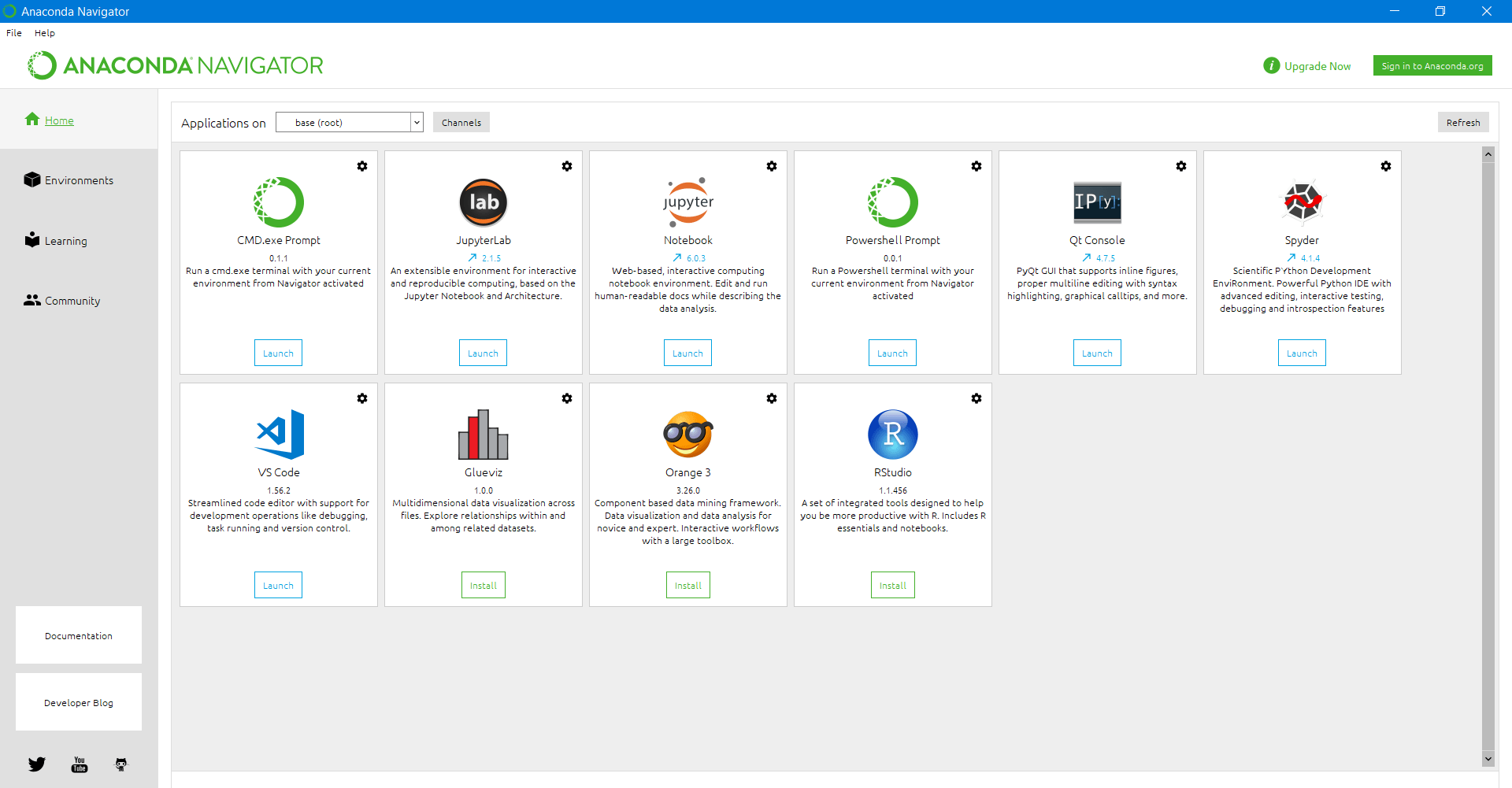The image size is (1512, 788).
Task: Go to the Learning section
Action: point(65,241)
